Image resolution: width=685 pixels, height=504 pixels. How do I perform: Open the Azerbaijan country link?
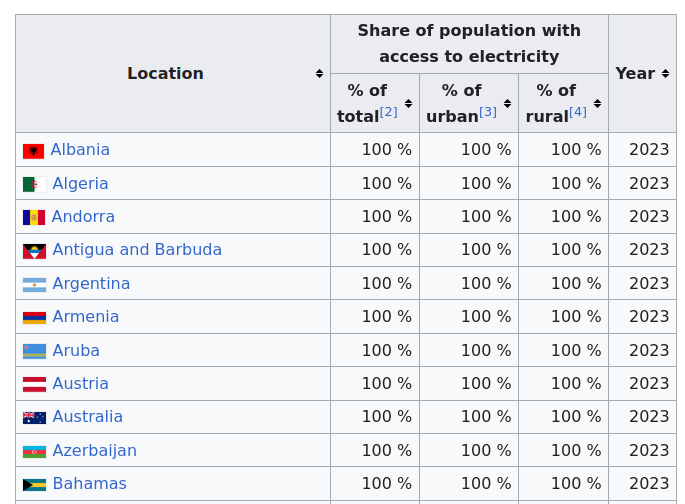[94, 450]
